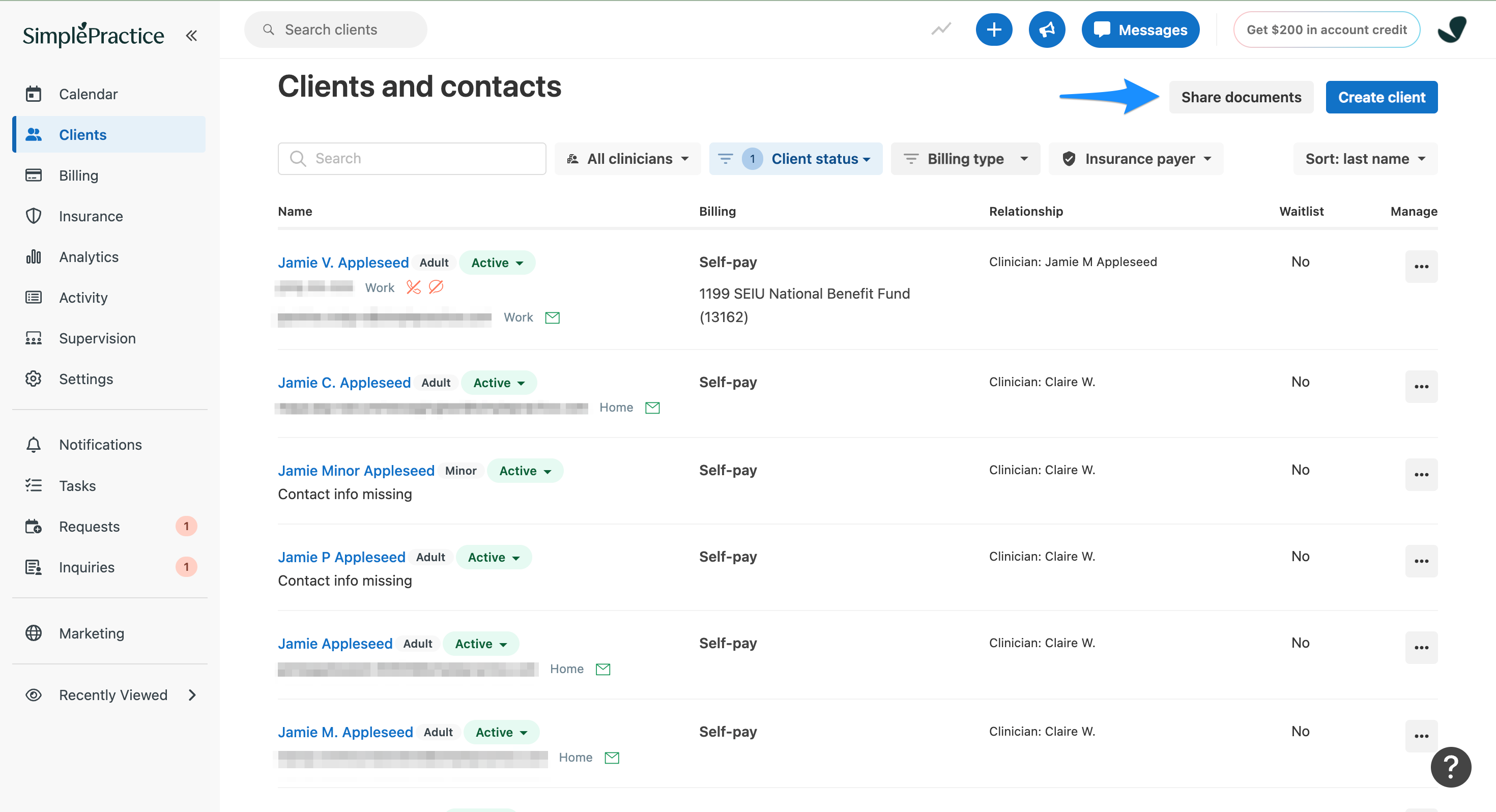The width and height of the screenshot is (1496, 812).
Task: Open Requests in the sidebar
Action: pos(109,526)
